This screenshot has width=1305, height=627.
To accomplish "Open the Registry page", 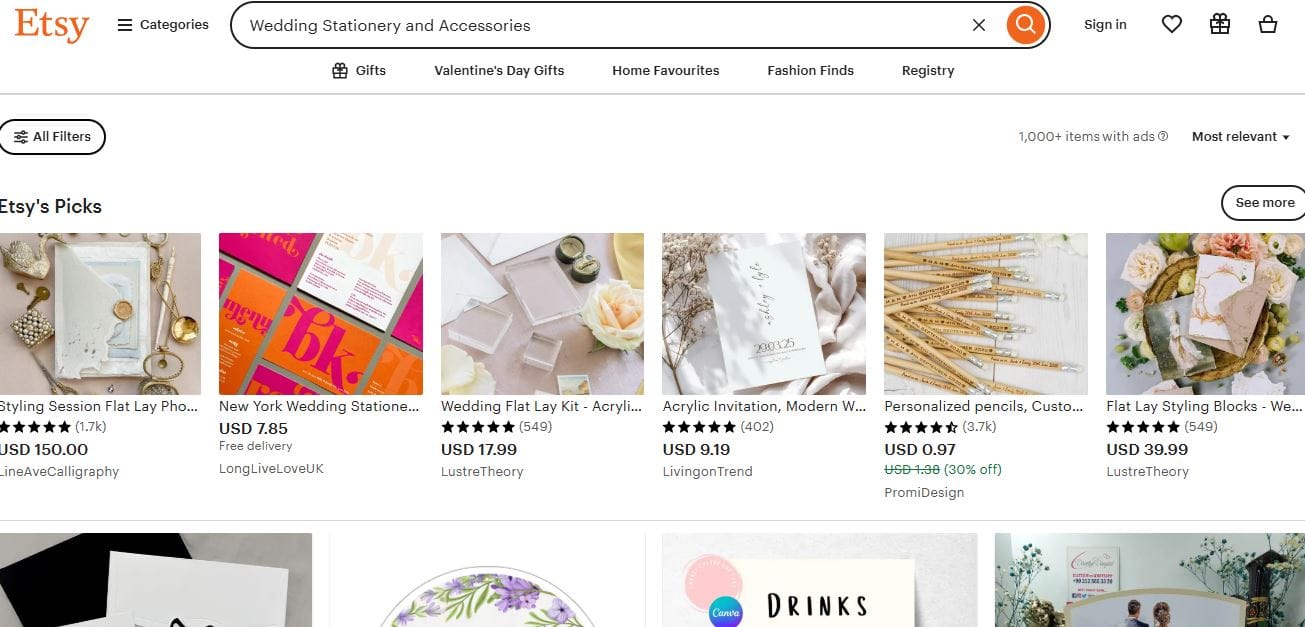I will pyautogui.click(x=927, y=71).
